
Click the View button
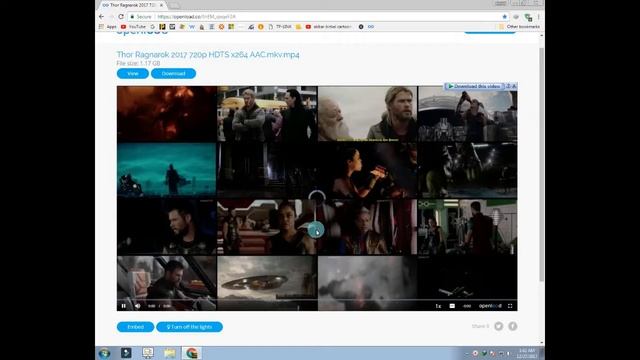[133, 73]
